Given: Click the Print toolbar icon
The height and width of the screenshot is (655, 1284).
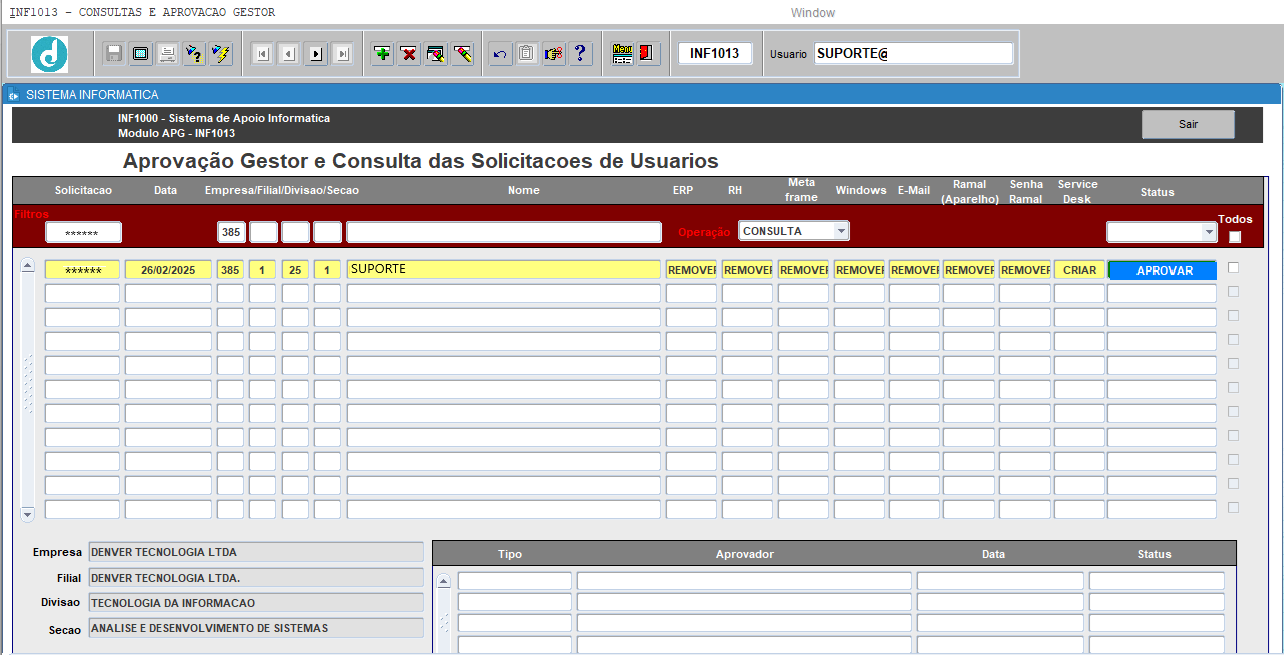Looking at the screenshot, I should 168,54.
